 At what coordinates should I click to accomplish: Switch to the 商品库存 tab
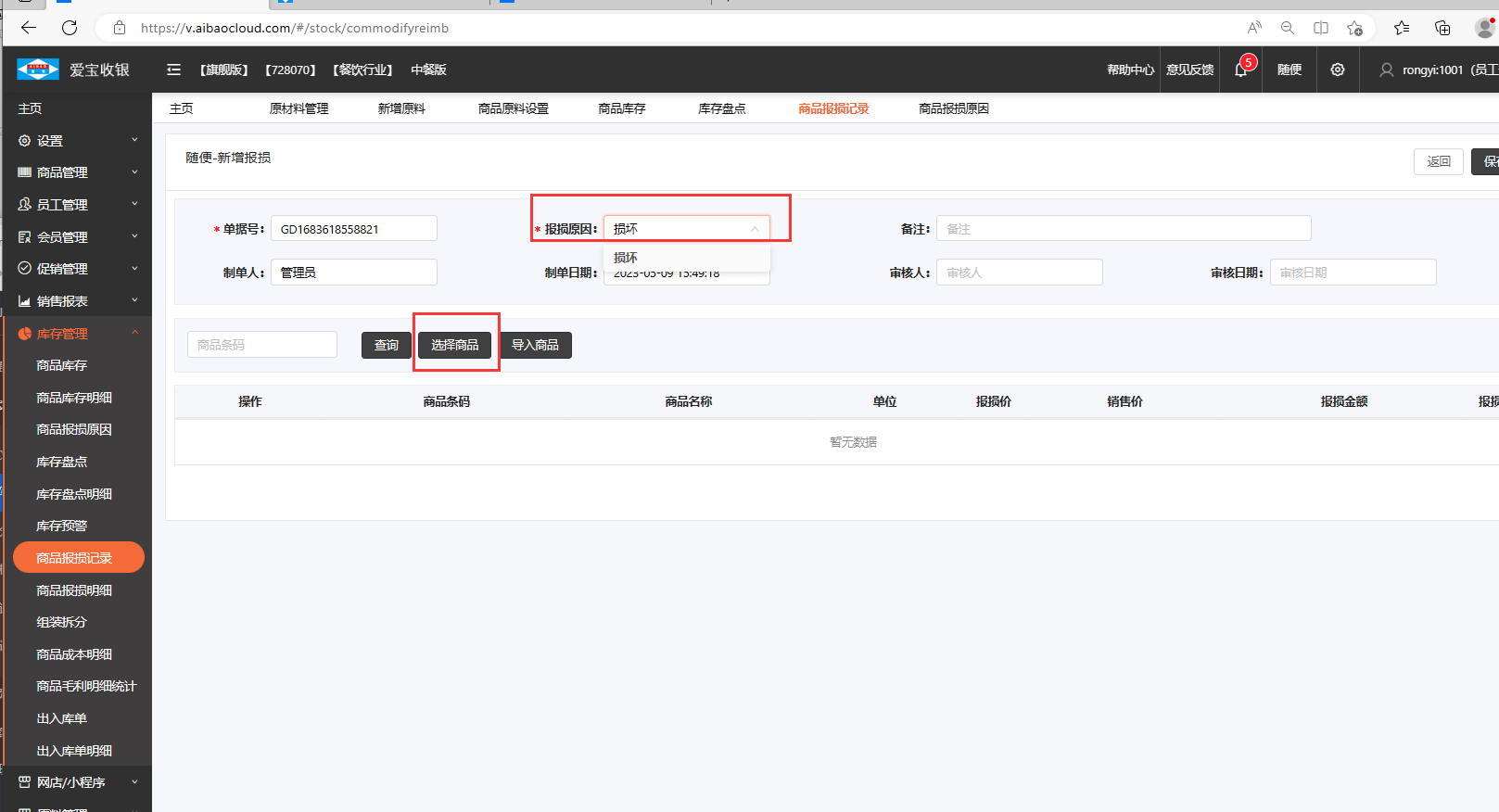click(x=622, y=108)
